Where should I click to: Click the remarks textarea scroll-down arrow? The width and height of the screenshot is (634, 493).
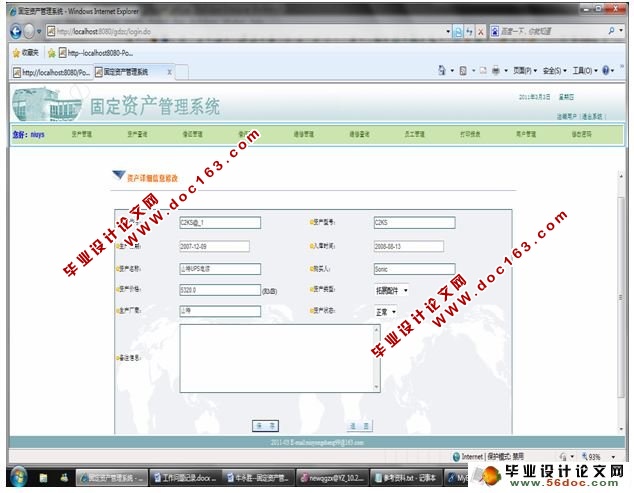376,387
